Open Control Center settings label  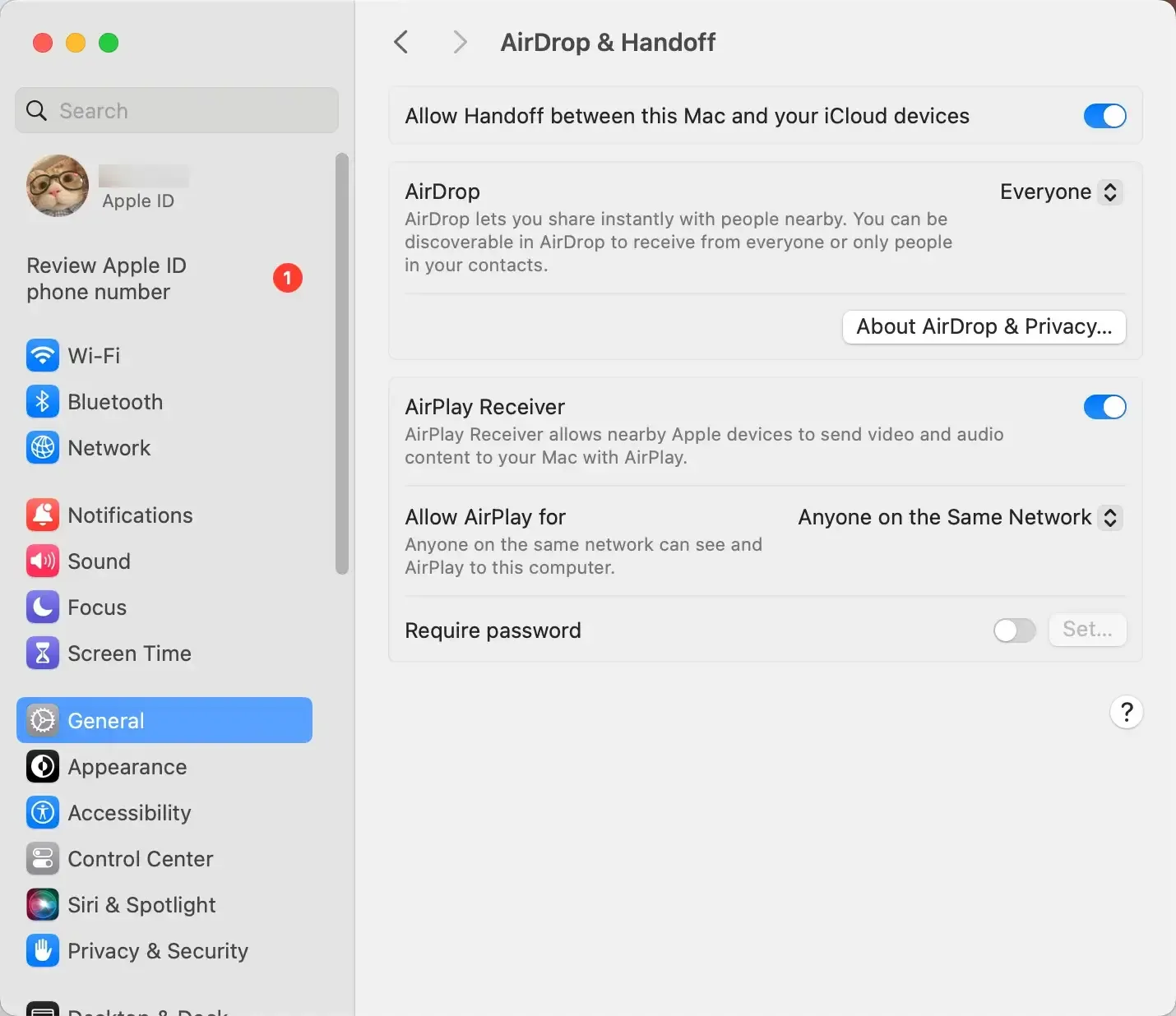coord(141,859)
